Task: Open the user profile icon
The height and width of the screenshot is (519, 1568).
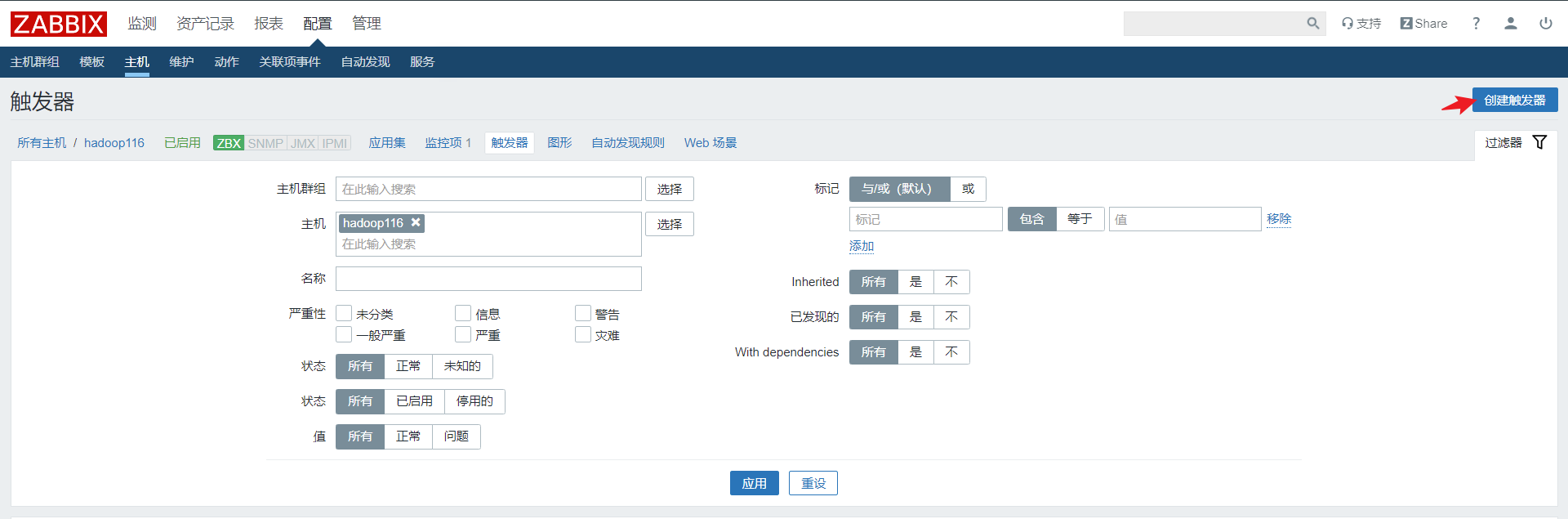Action: [x=1511, y=24]
